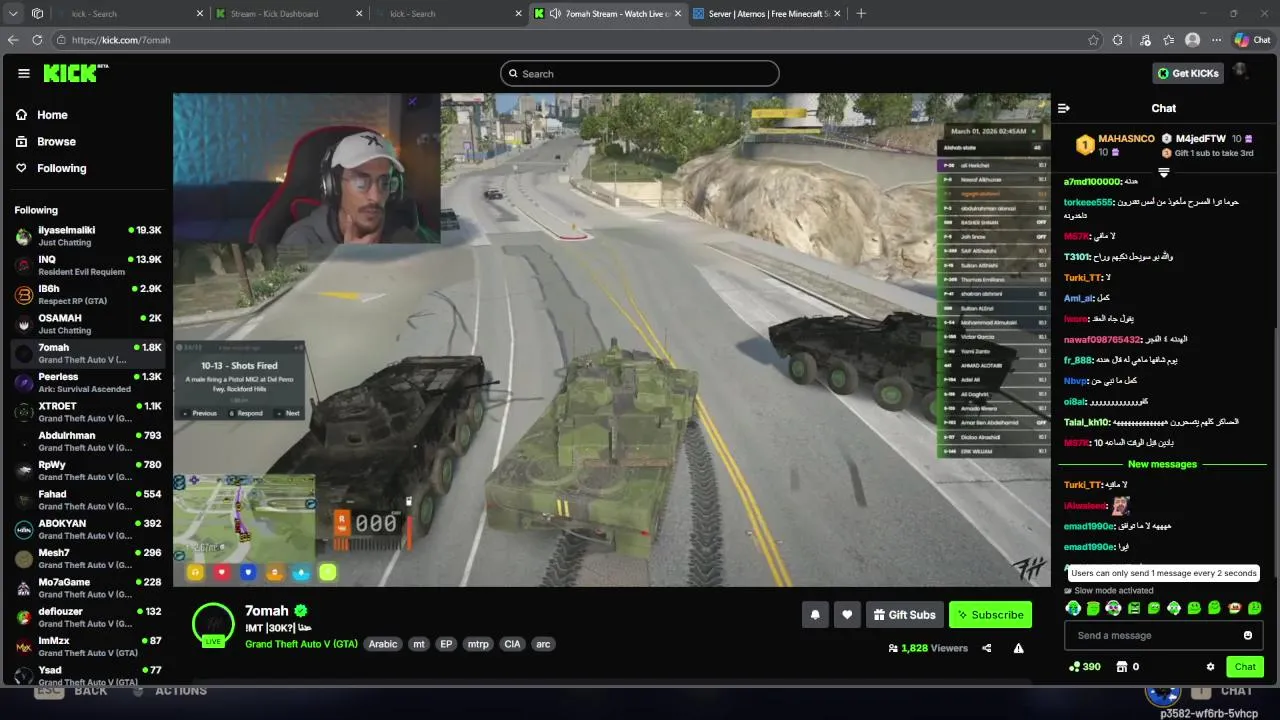The image size is (1280, 720).
Task: Open browser settings and more menu
Action: tap(1216, 40)
